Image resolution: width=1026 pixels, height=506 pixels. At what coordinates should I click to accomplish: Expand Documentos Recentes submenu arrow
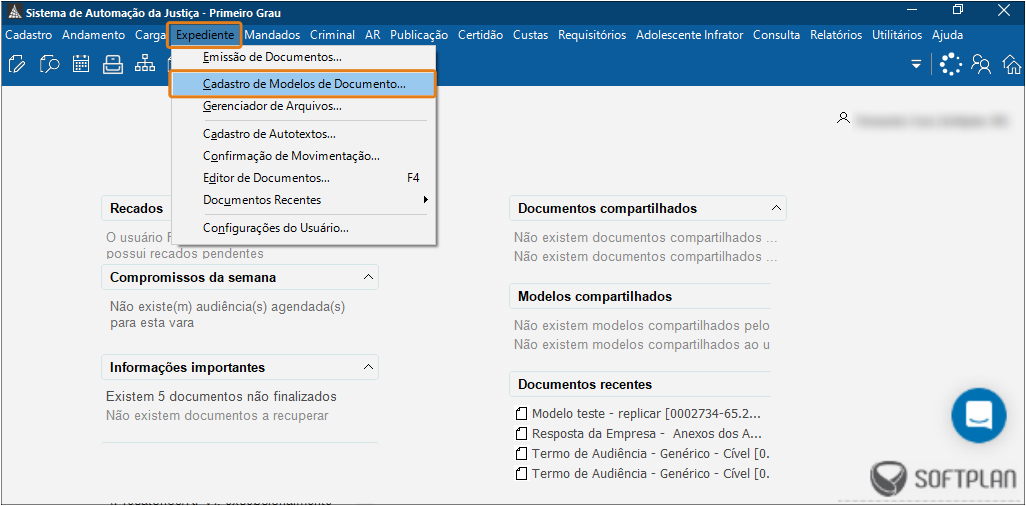pyautogui.click(x=425, y=200)
